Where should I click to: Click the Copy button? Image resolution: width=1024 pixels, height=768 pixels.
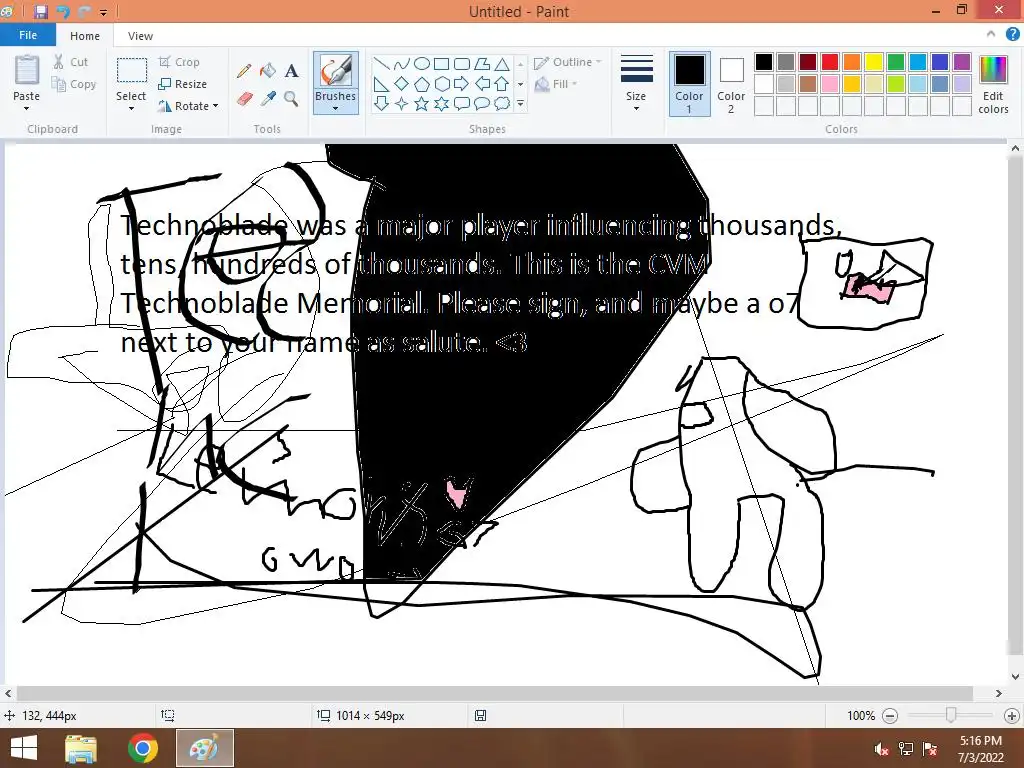pos(74,84)
